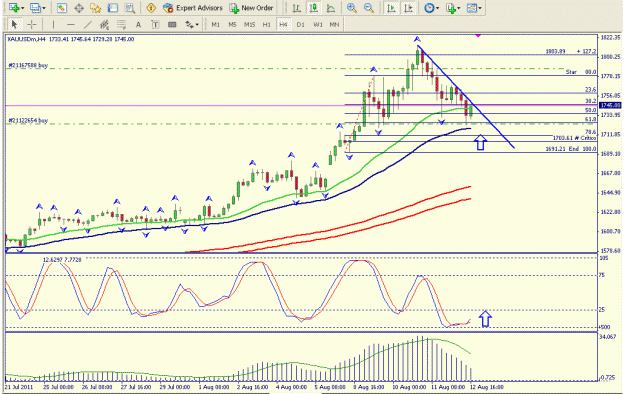This screenshot has width=625, height=394.
Task: Click the Arrows objects icon
Action: coord(189,25)
